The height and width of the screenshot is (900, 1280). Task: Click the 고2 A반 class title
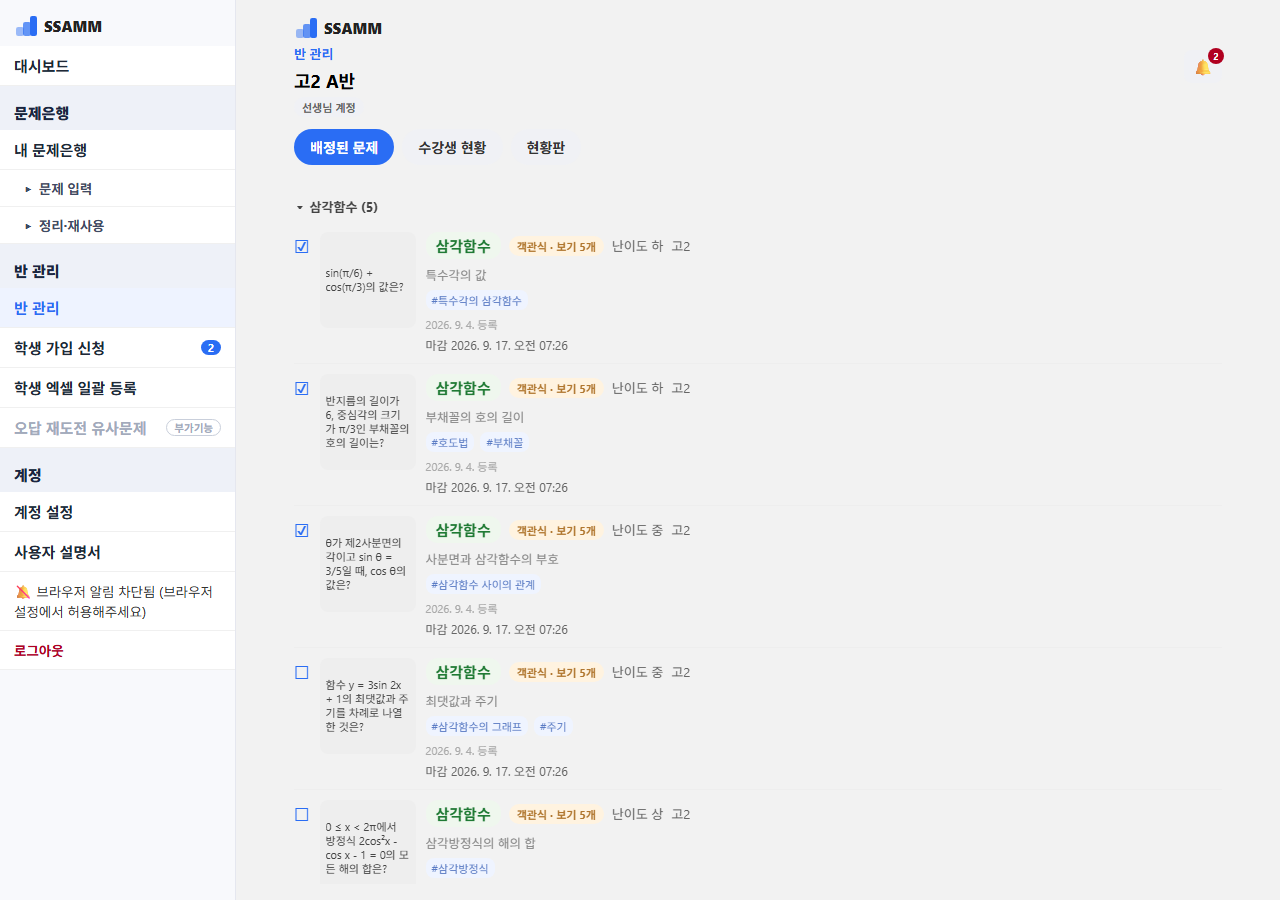[324, 81]
